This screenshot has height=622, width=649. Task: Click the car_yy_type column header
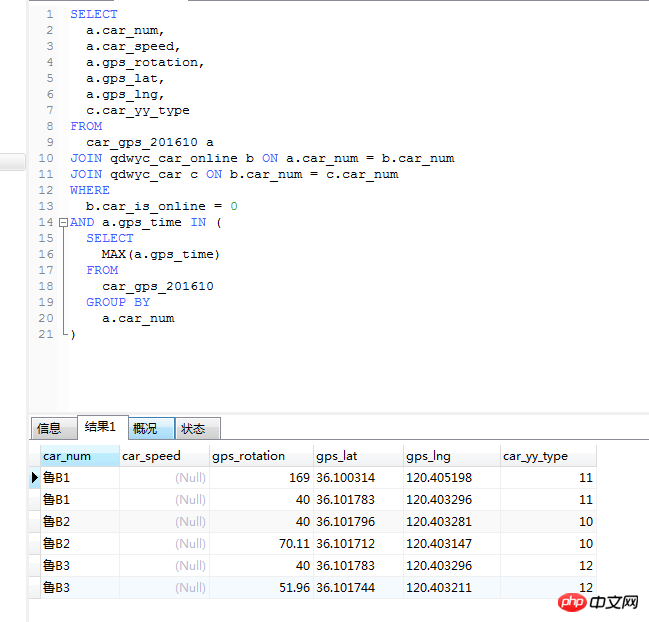point(548,456)
